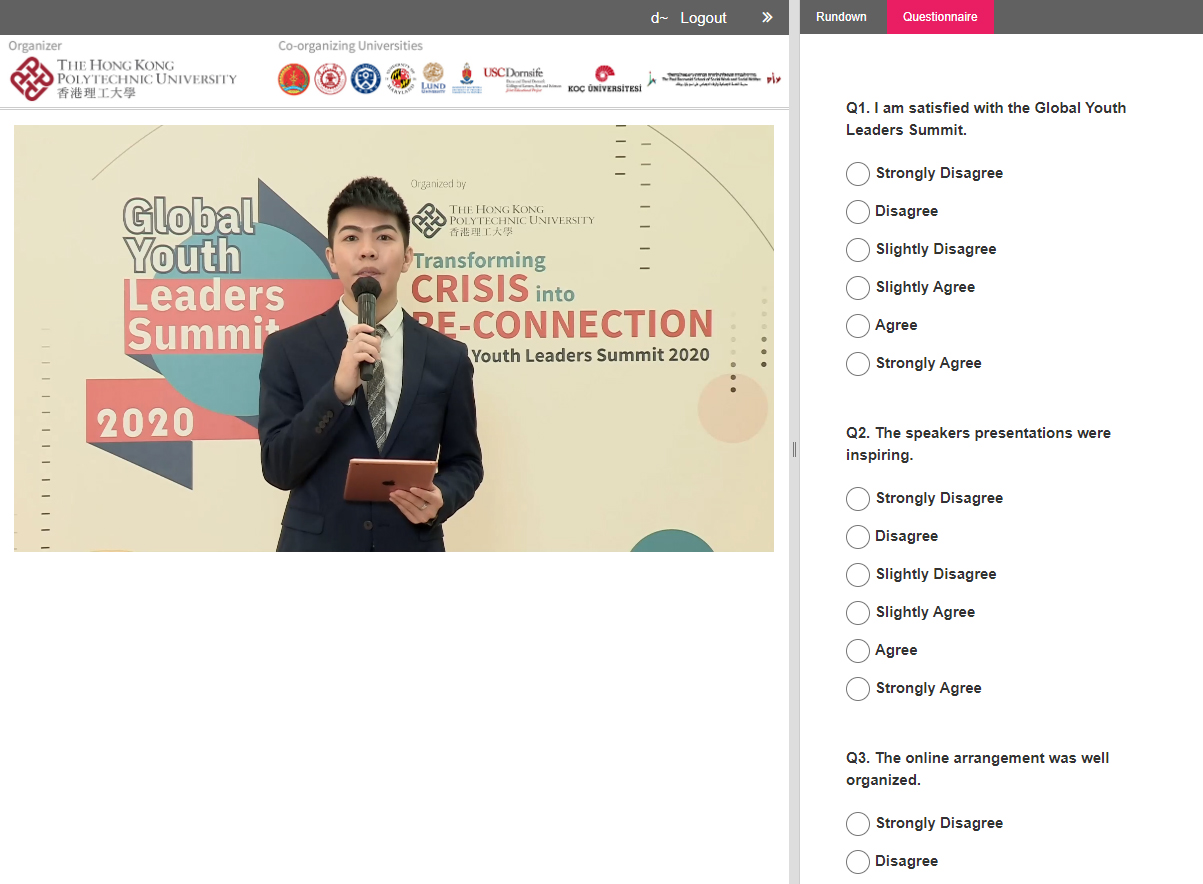Viewport: 1203px width, 884px height.
Task: Click the Logout link
Action: (x=703, y=18)
